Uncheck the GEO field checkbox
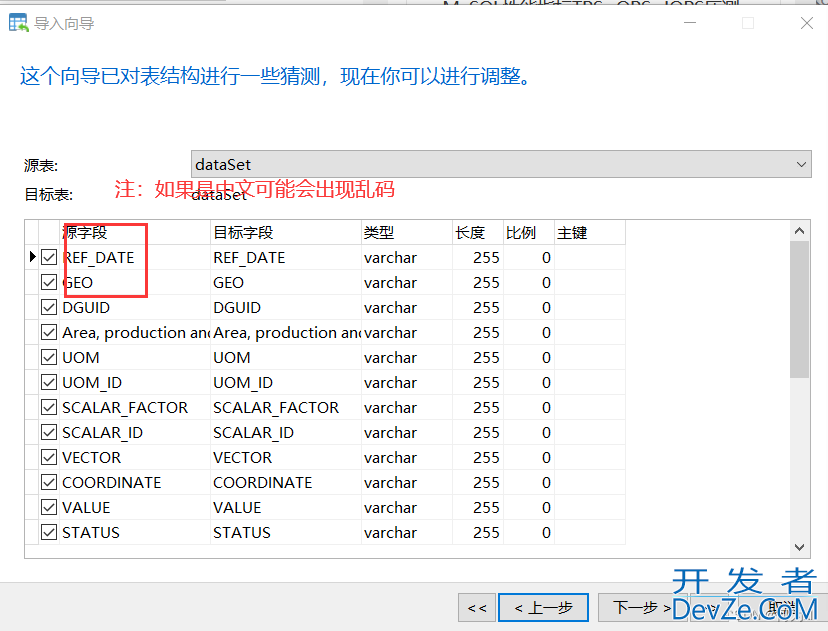 [x=49, y=282]
